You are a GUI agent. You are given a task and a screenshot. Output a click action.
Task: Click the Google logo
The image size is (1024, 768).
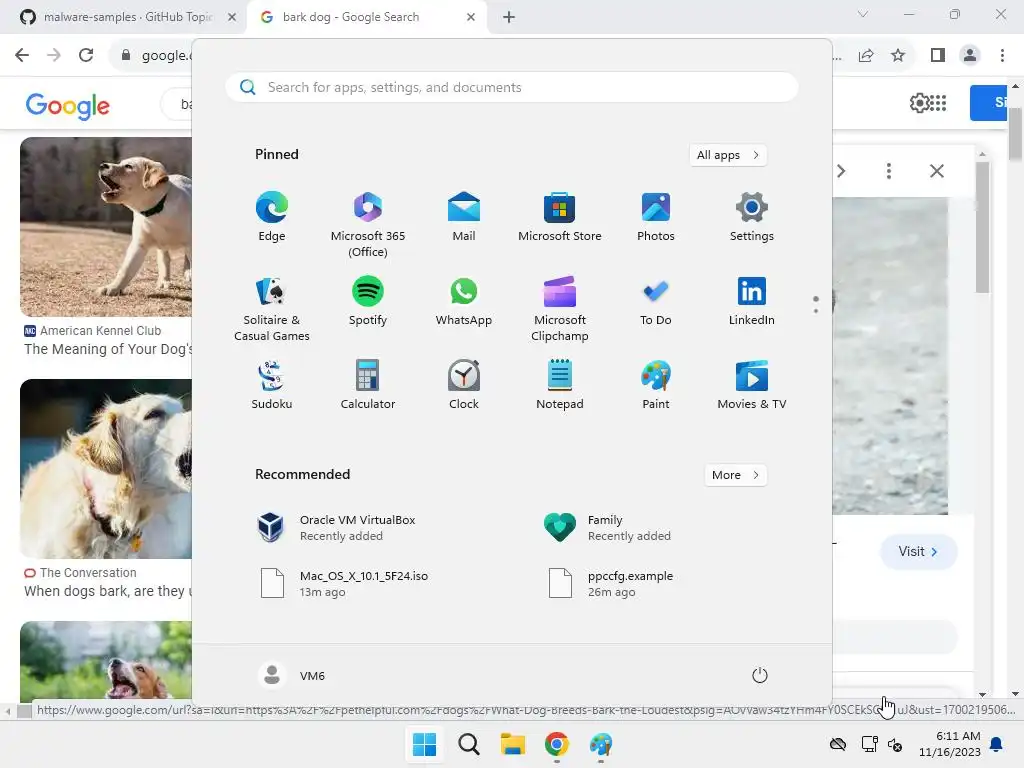(x=67, y=105)
